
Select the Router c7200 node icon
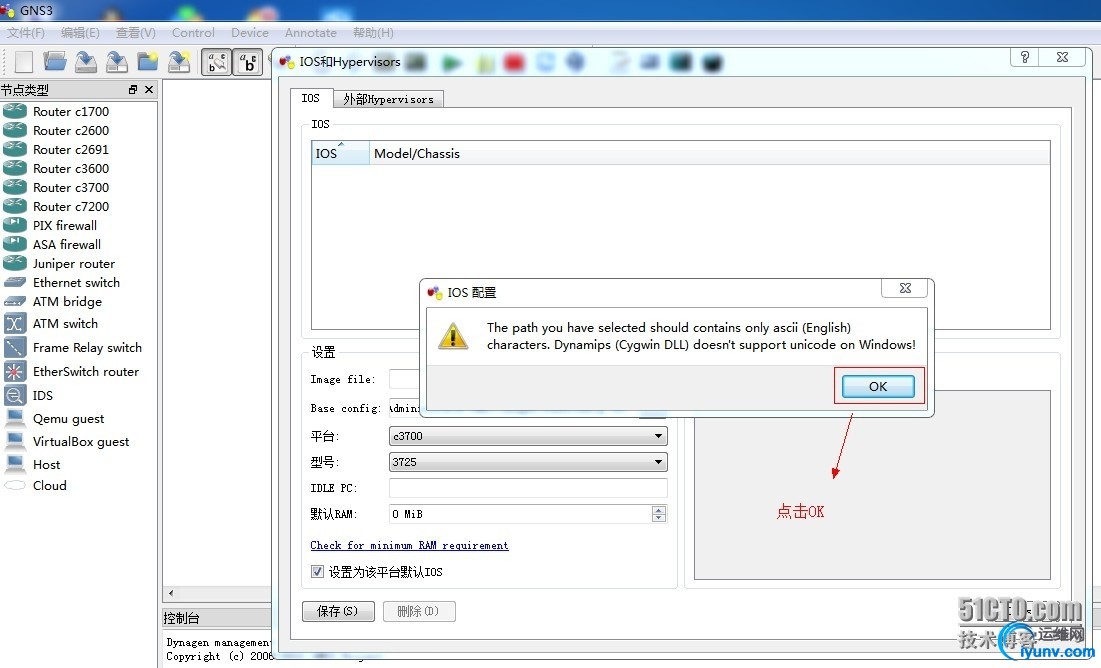(x=15, y=206)
